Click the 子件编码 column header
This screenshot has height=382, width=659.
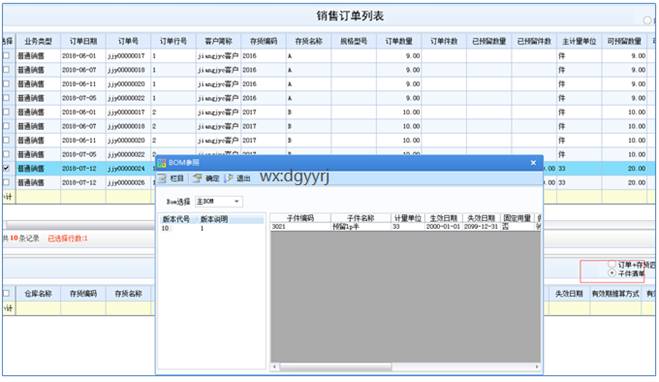pyautogui.click(x=300, y=218)
